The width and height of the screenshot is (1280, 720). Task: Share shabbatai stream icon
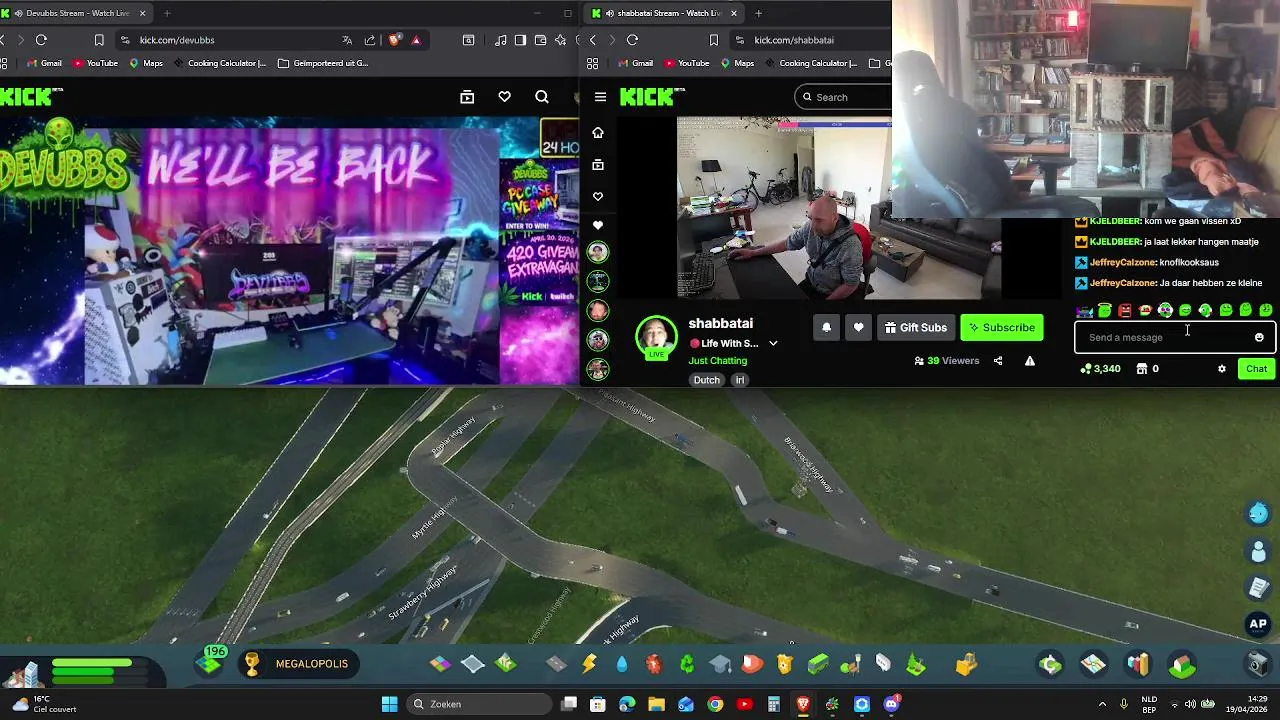(x=998, y=361)
